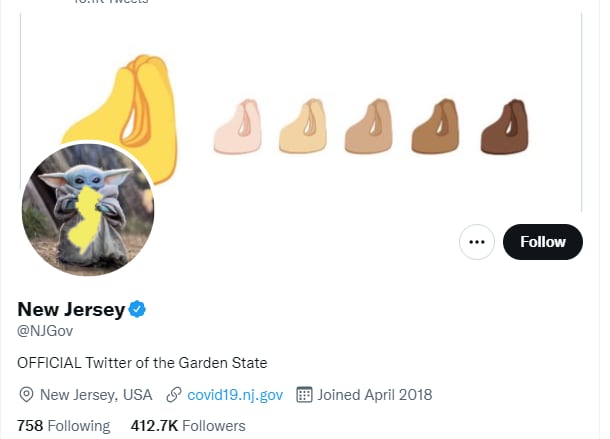Click the Joined April 2018 text

pos(375,395)
